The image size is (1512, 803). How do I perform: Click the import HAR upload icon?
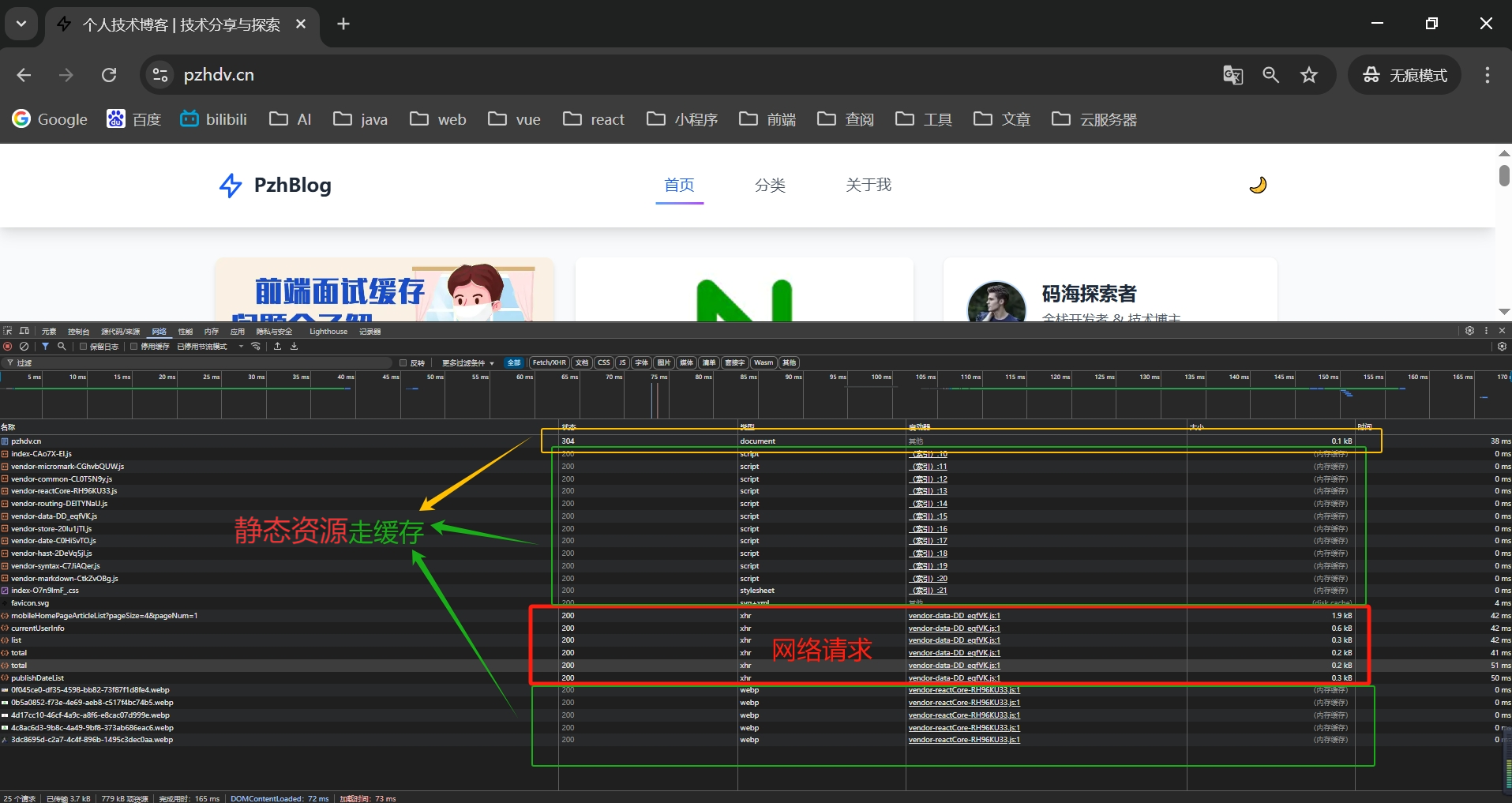tap(278, 347)
